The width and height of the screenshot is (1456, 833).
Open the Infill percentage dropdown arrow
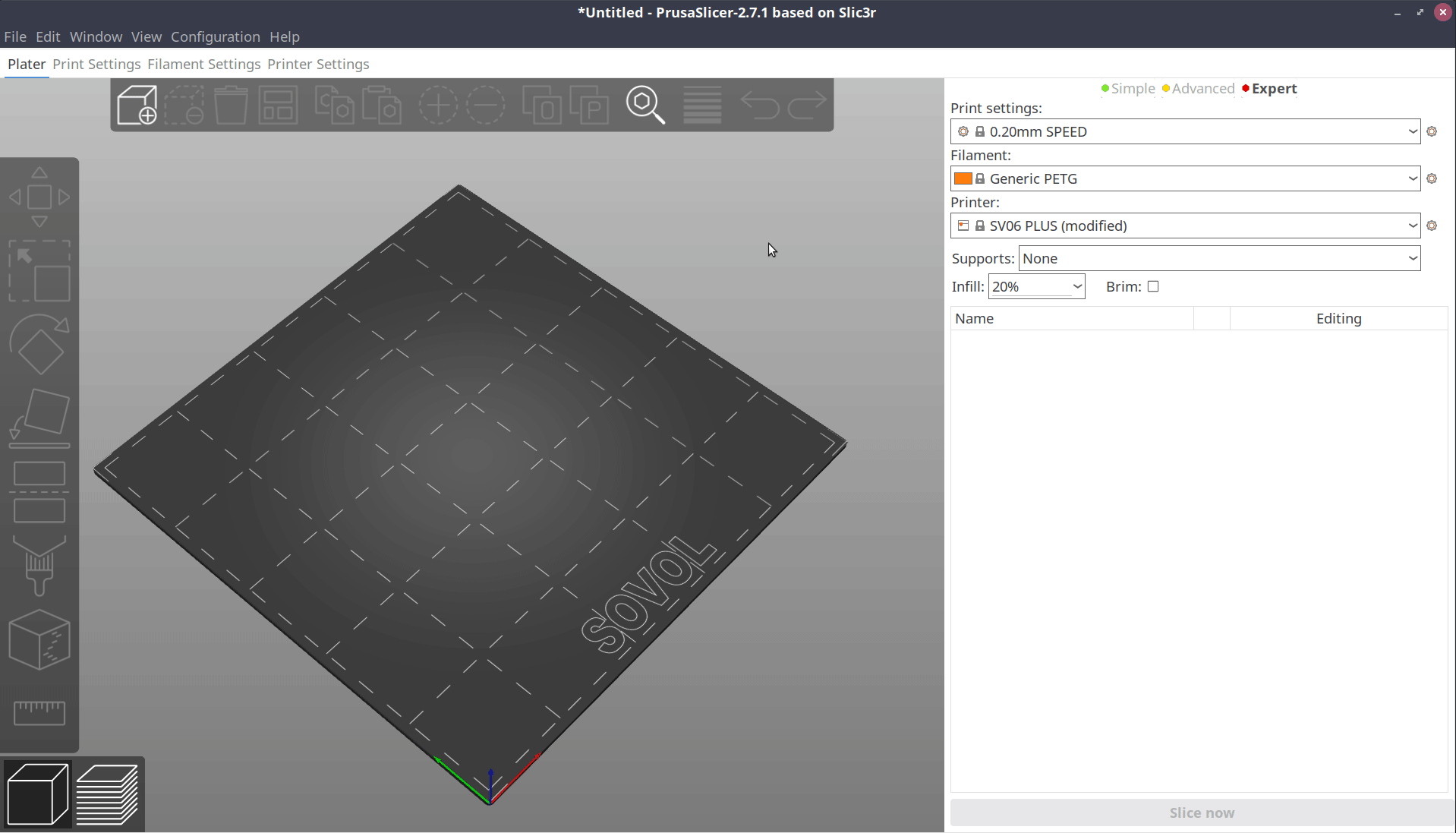point(1076,286)
